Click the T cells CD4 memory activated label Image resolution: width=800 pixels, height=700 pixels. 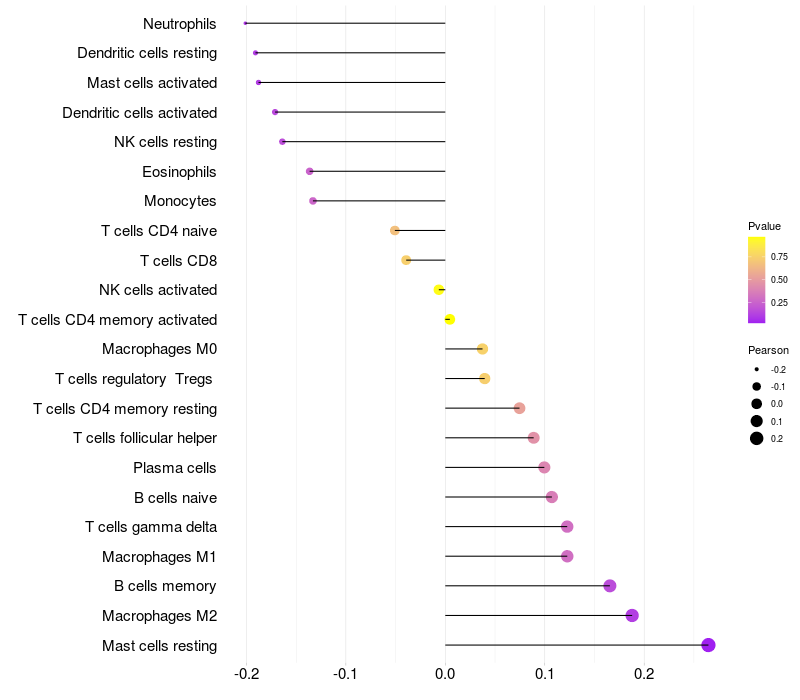(x=118, y=320)
